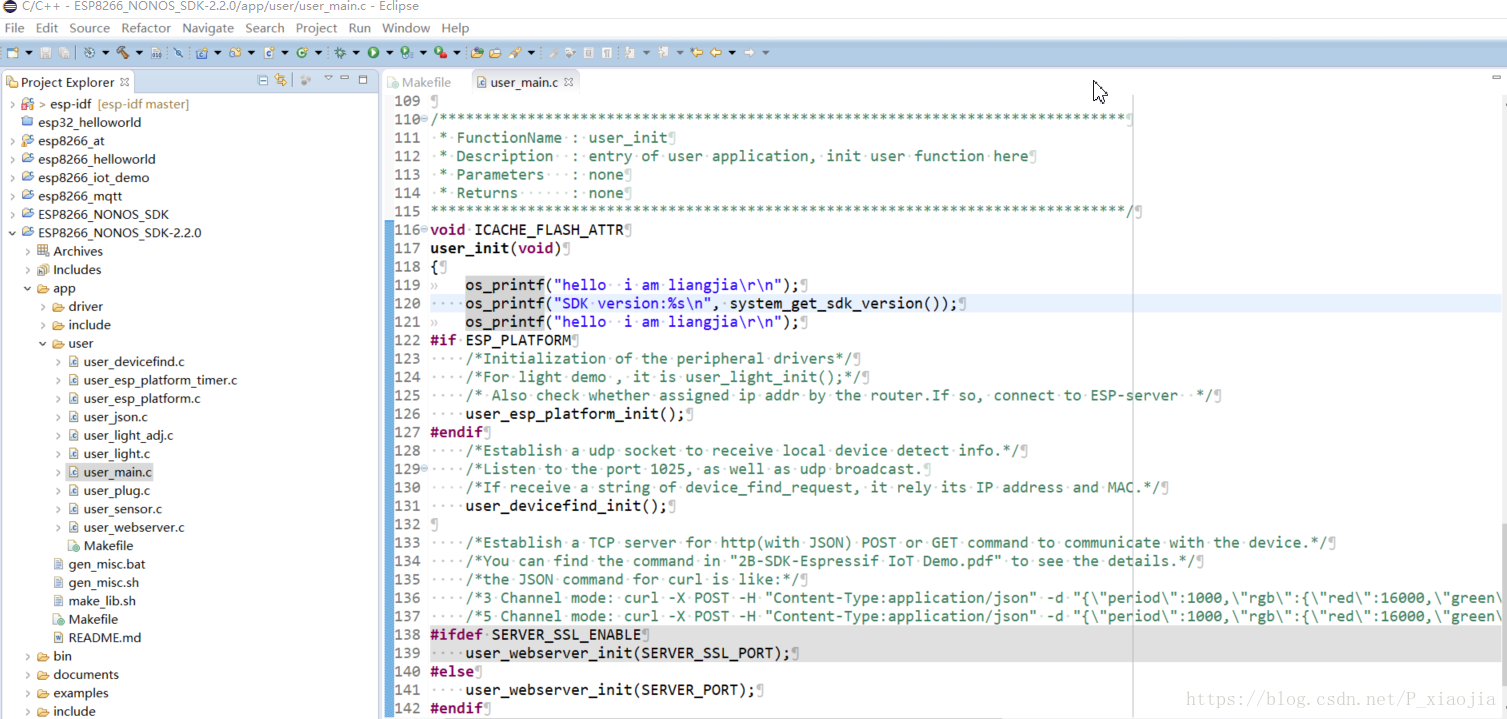Toggle Show Whitespace Characters toolbar icon

[x=606, y=52]
